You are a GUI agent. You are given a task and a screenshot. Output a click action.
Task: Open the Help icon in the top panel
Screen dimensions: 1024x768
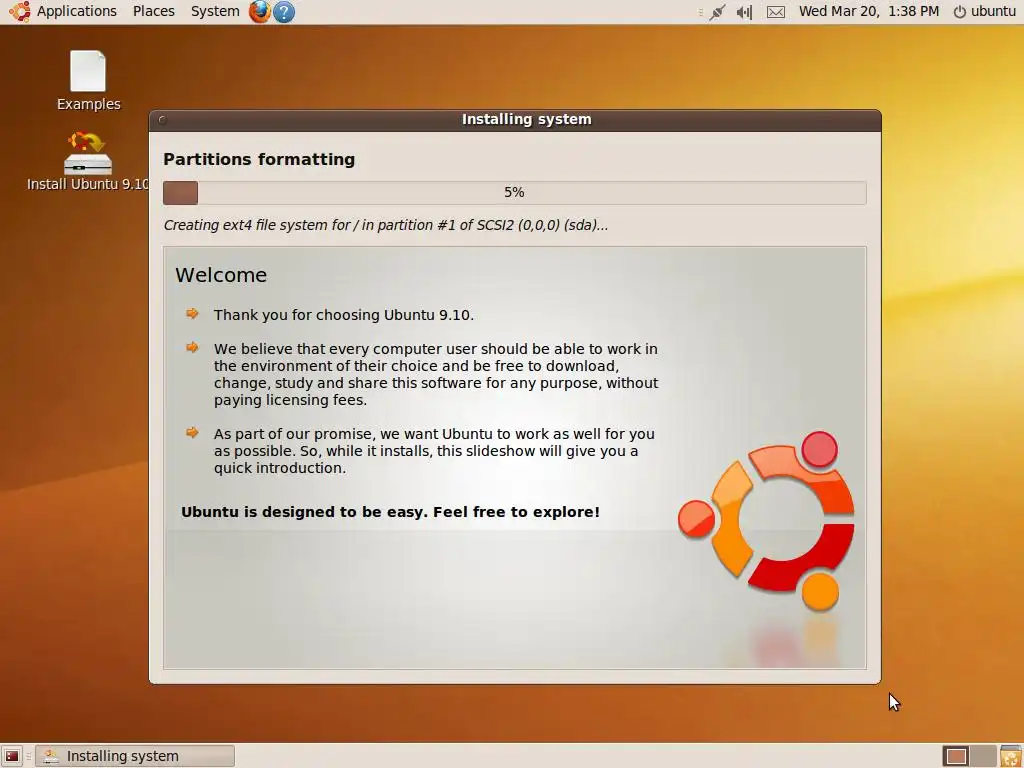point(283,12)
